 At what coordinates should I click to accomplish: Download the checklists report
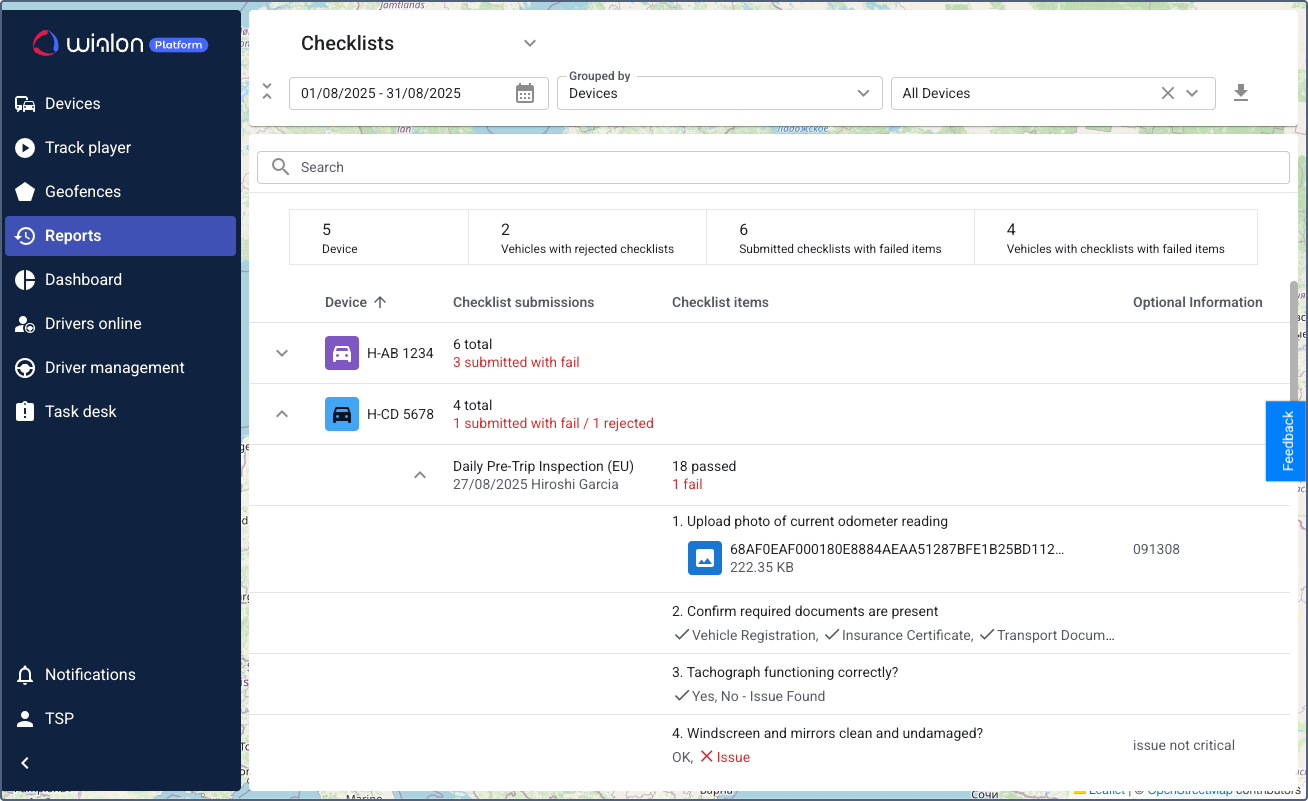(1241, 93)
